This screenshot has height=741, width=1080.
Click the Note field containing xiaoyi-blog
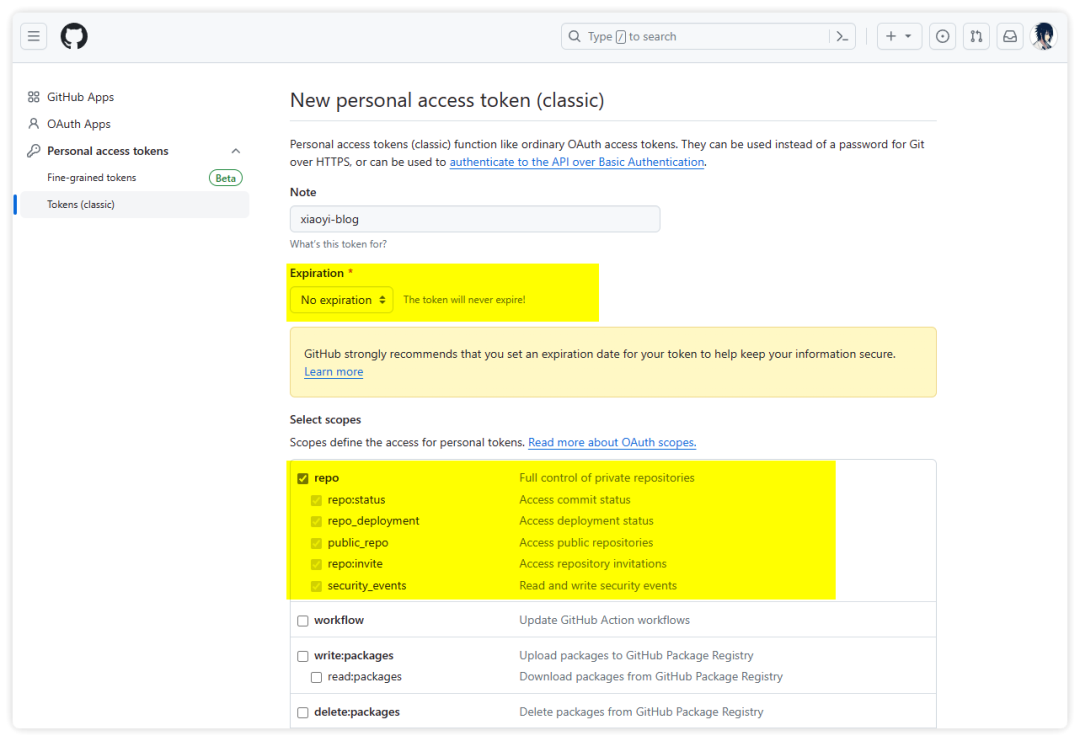tap(474, 219)
